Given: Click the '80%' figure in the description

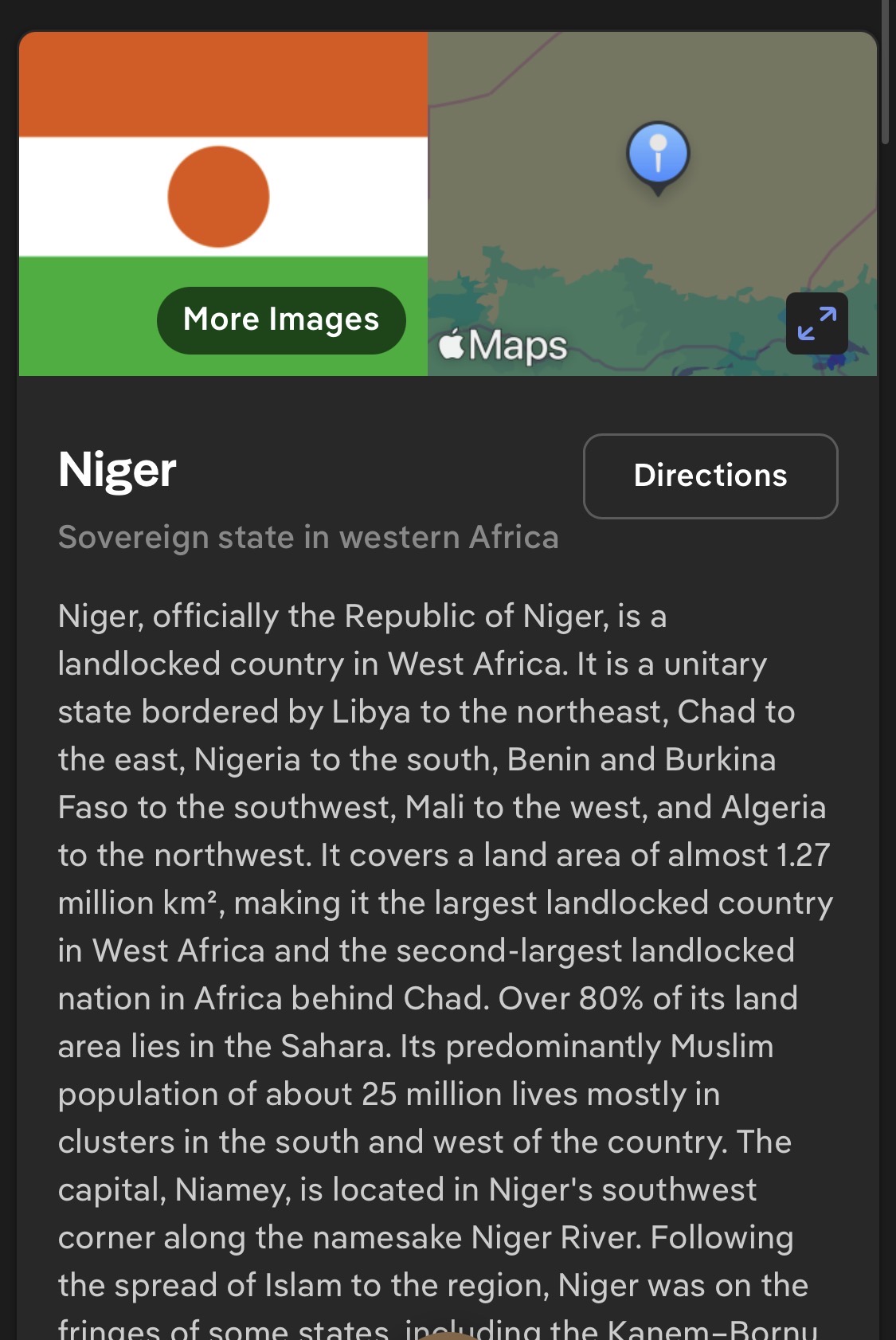Looking at the screenshot, I should pos(611,998).
